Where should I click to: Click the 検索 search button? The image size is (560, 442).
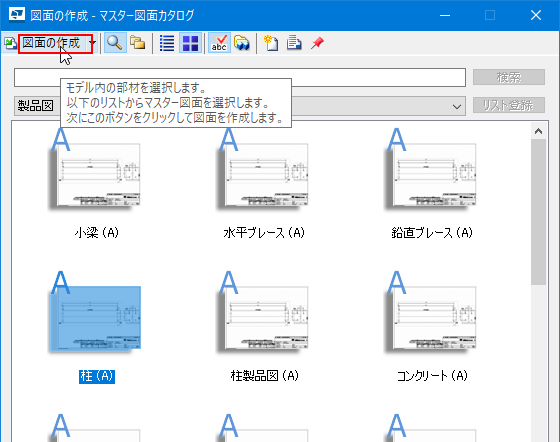(509, 77)
